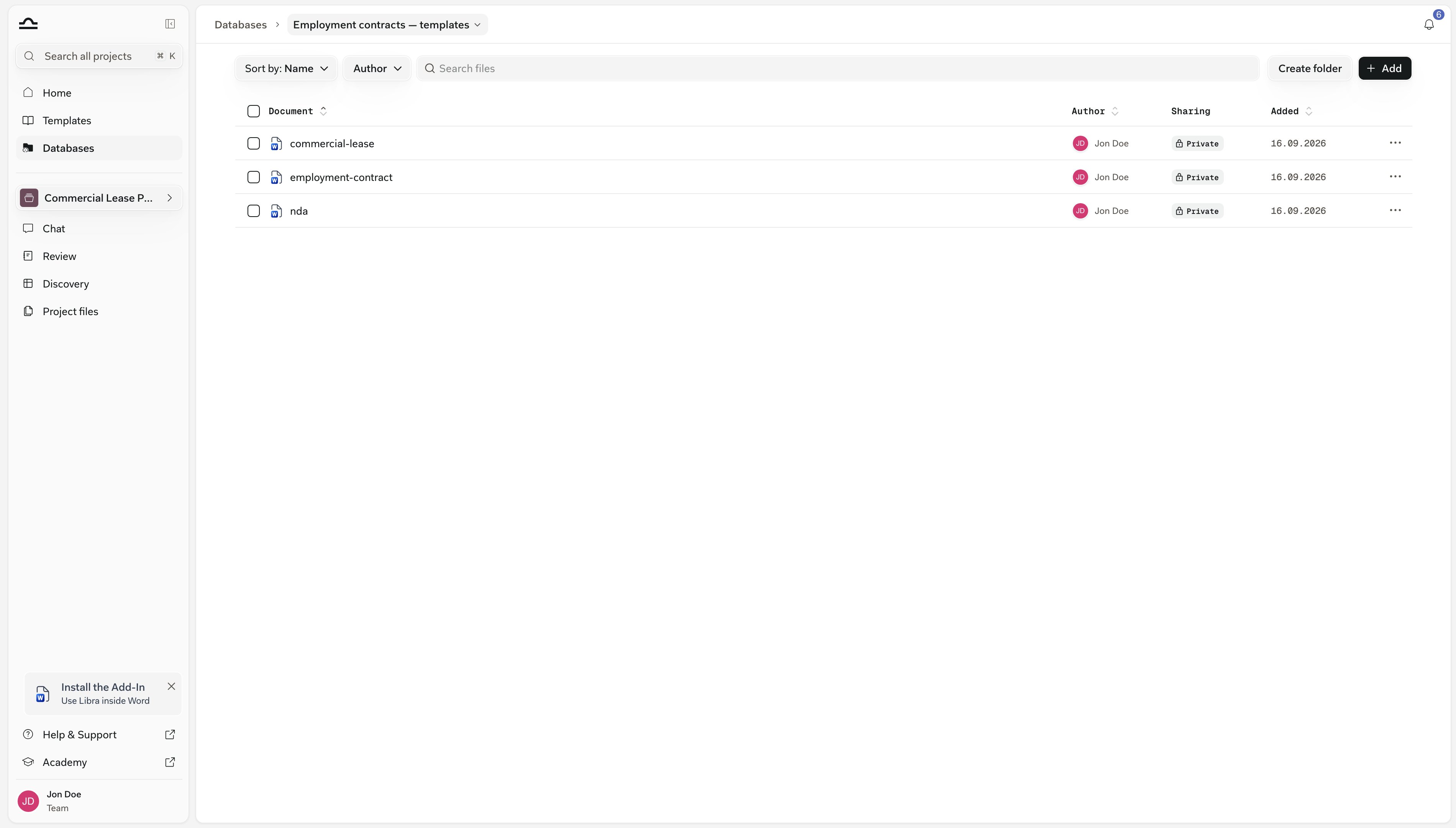Sort by the Author column arrows
The image size is (1456, 828).
click(1115, 111)
